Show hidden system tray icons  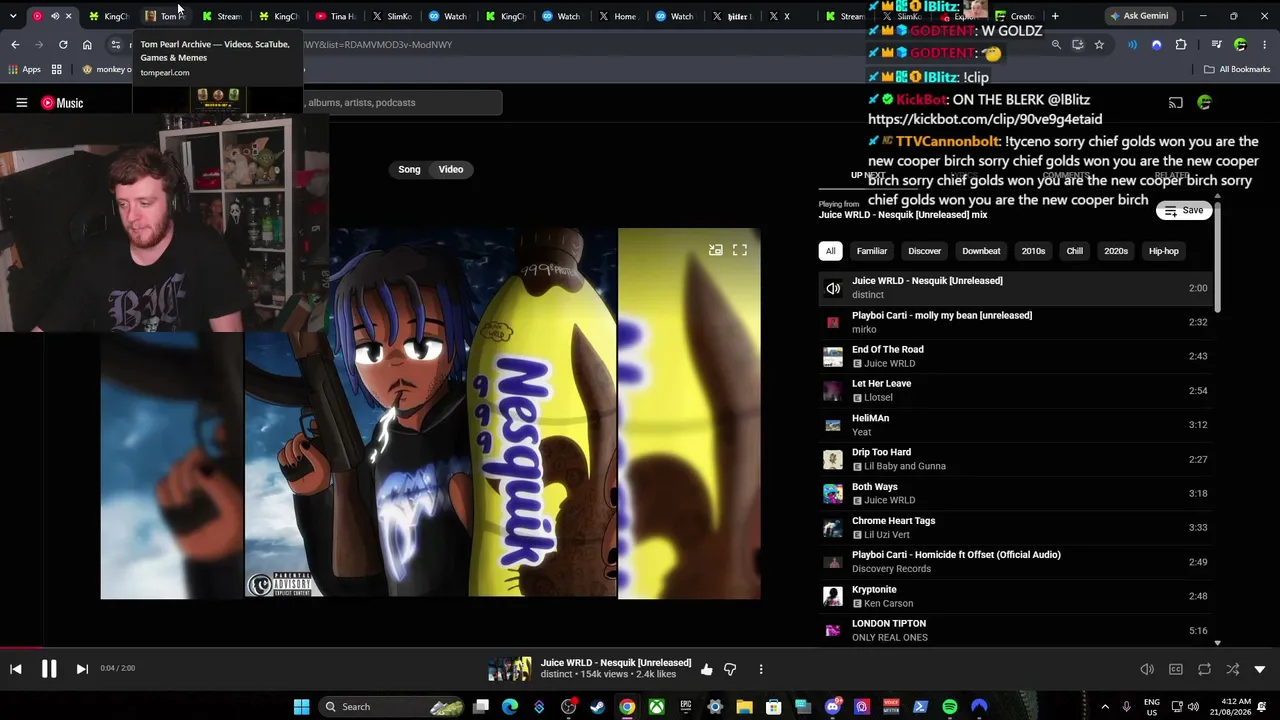pyautogui.click(x=1105, y=707)
